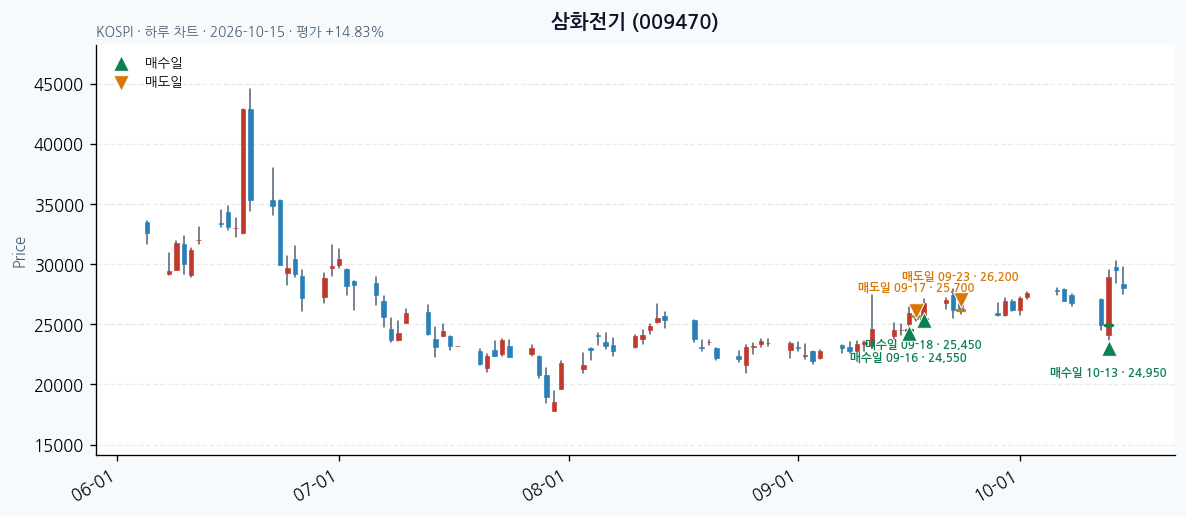Image resolution: width=1186 pixels, height=516 pixels.
Task: Click the chart title 삼화전기 (009470)
Action: 635,22
